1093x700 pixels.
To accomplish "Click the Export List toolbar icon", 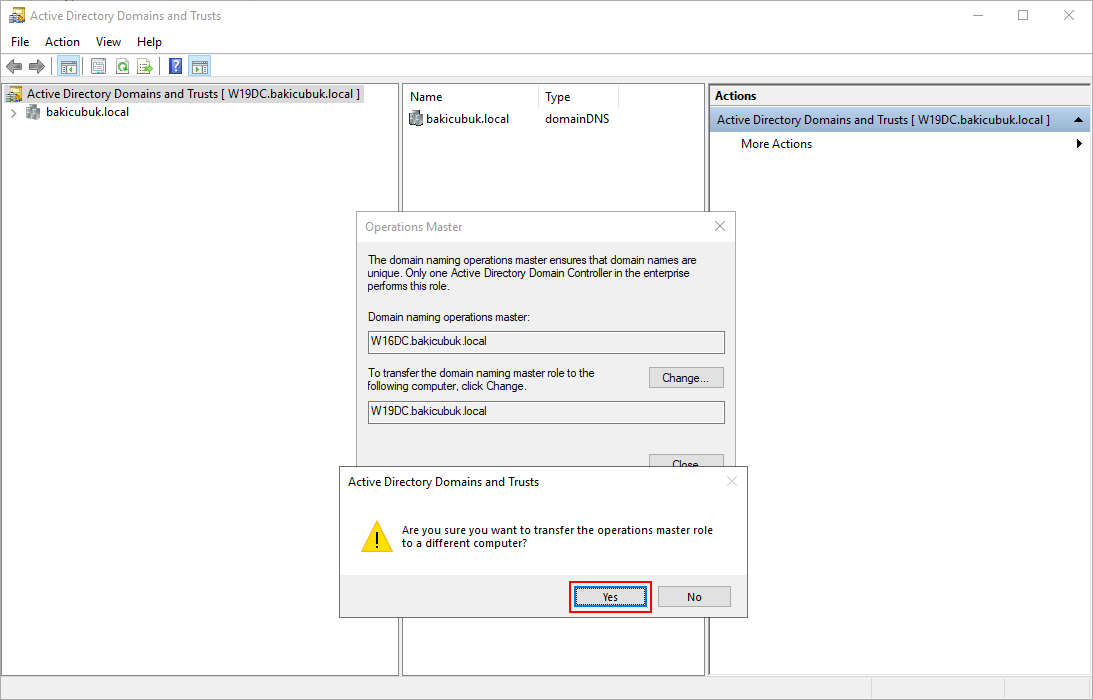I will click(x=145, y=66).
